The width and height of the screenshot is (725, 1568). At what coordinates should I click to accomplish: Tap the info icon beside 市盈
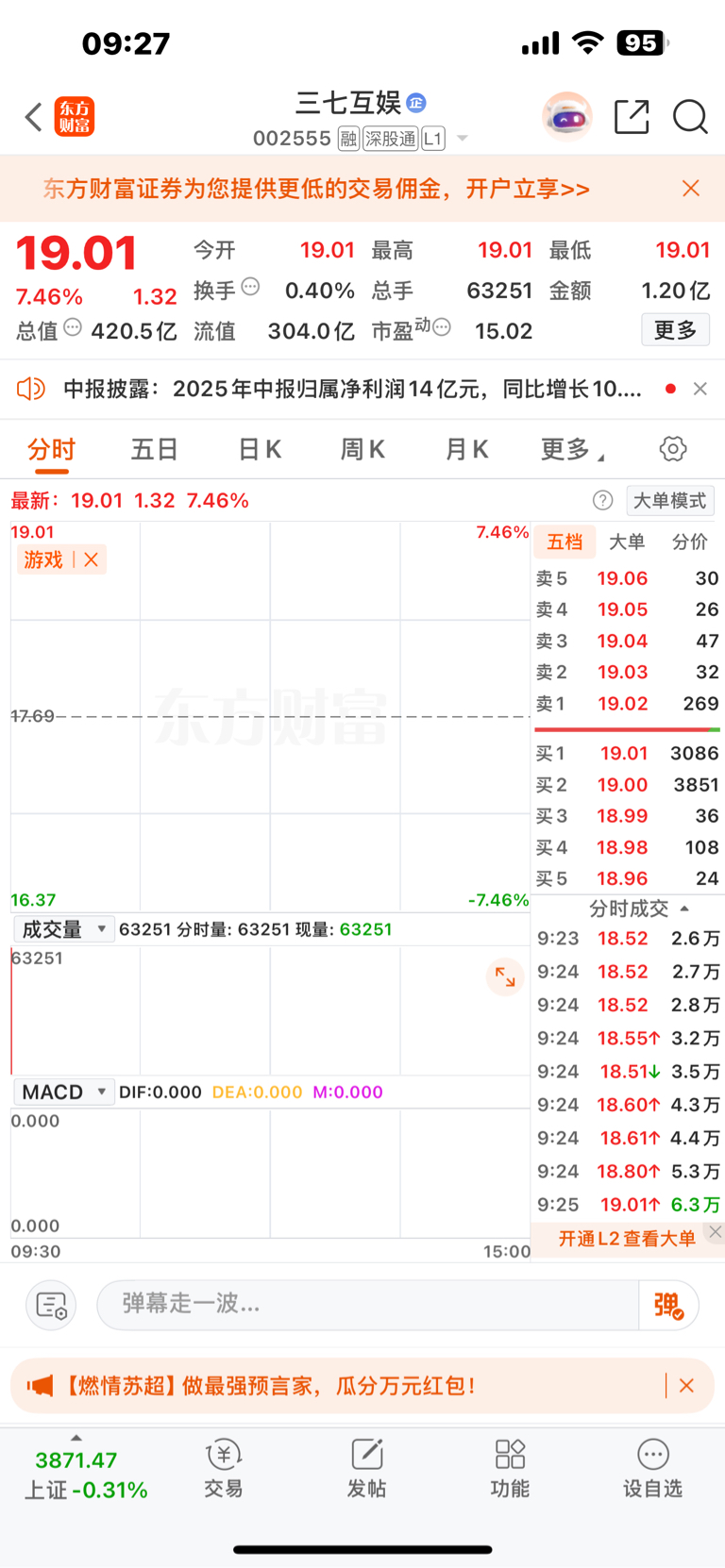(442, 327)
